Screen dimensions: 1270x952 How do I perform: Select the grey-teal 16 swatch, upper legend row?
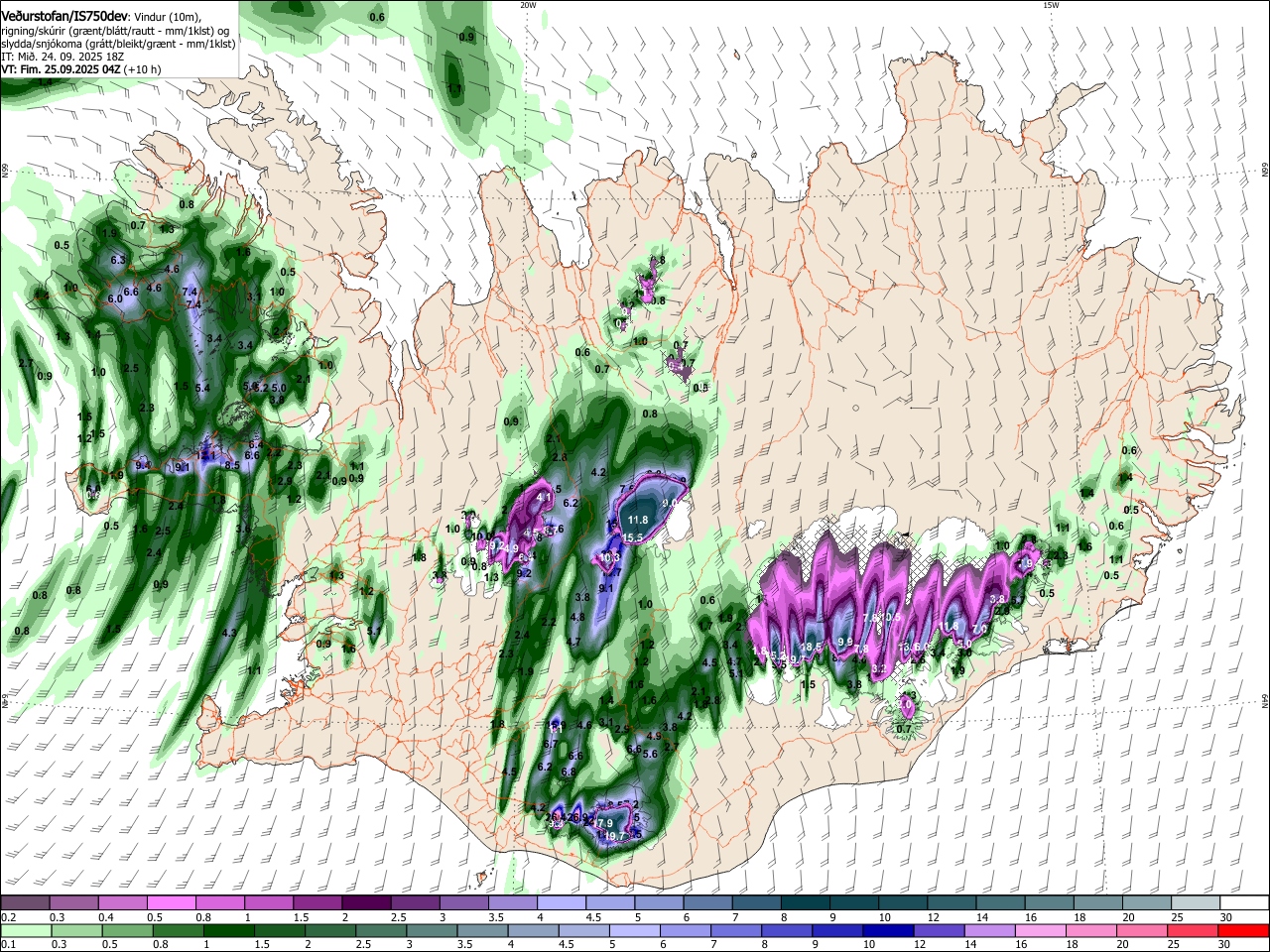point(1049,903)
